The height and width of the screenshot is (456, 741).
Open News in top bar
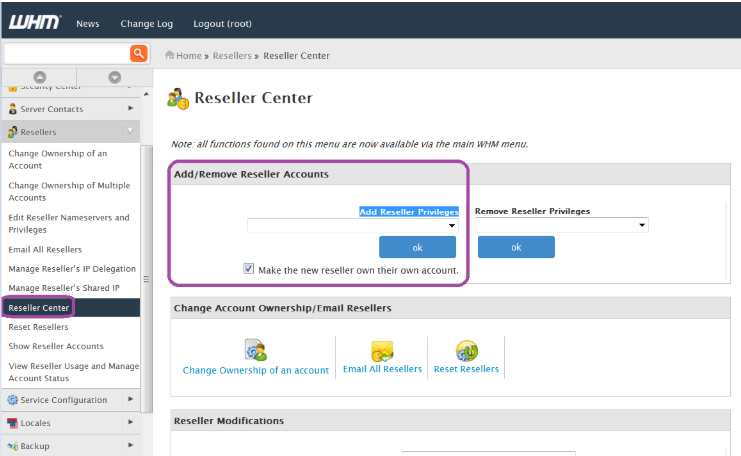coord(88,24)
